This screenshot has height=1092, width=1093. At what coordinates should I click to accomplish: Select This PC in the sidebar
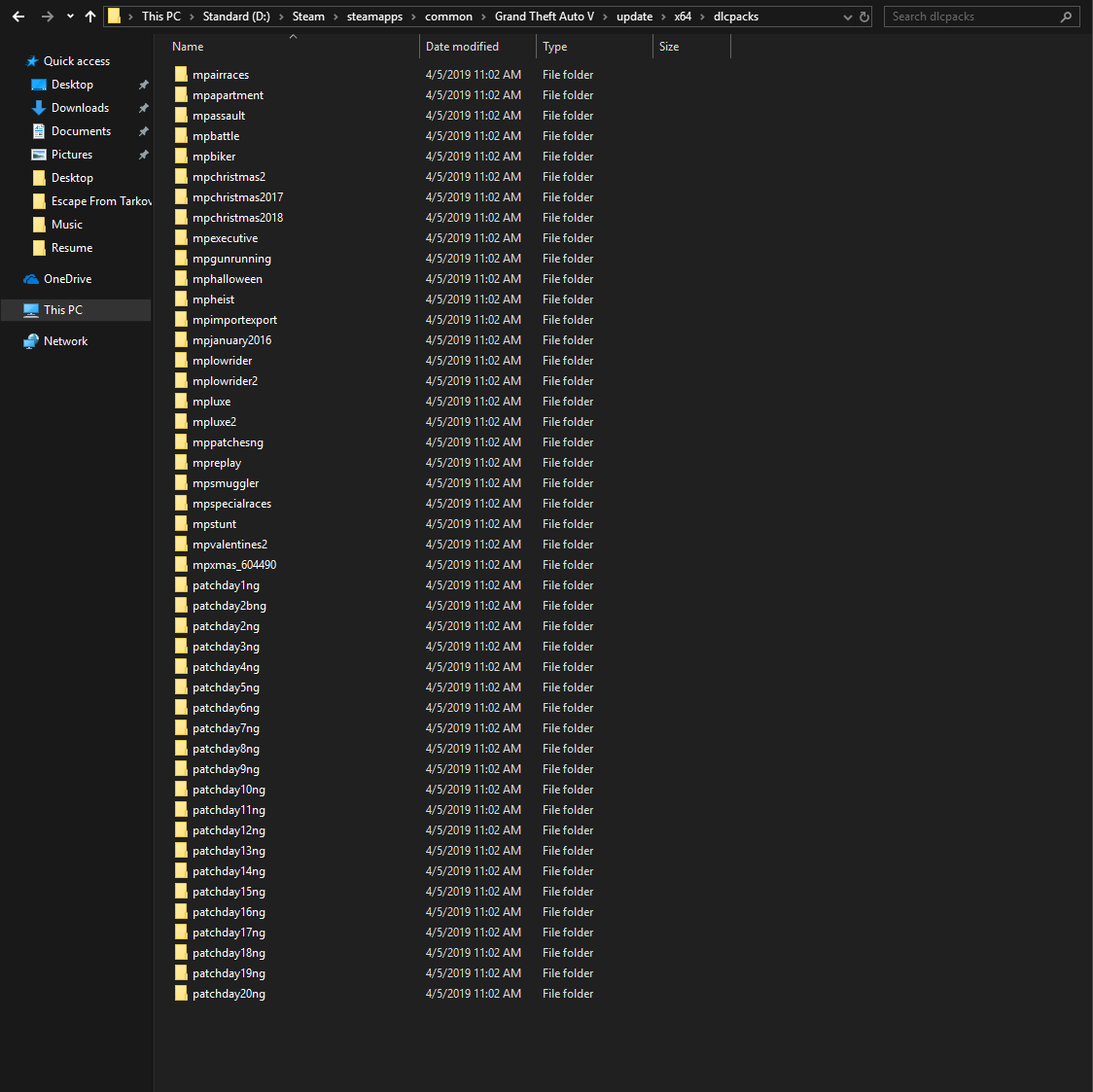[63, 310]
